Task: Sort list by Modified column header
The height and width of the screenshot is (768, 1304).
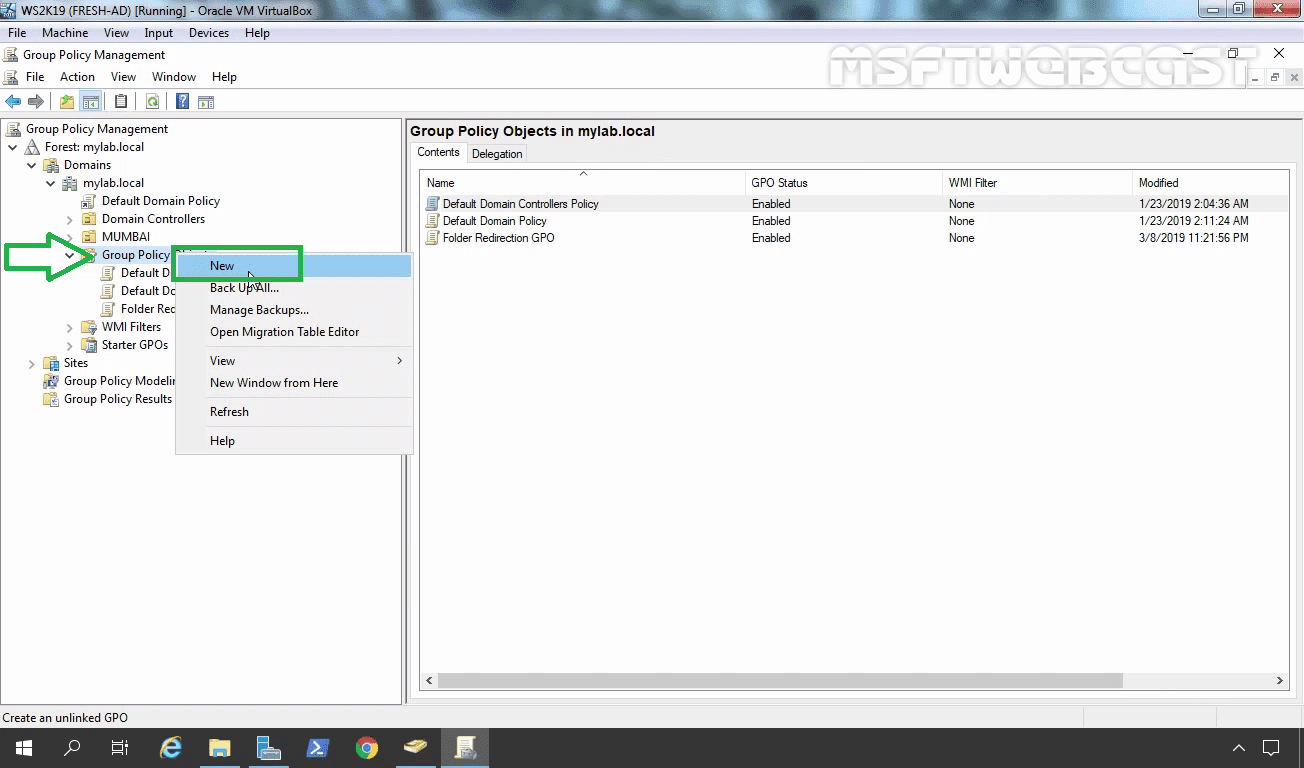Action: point(1211,183)
